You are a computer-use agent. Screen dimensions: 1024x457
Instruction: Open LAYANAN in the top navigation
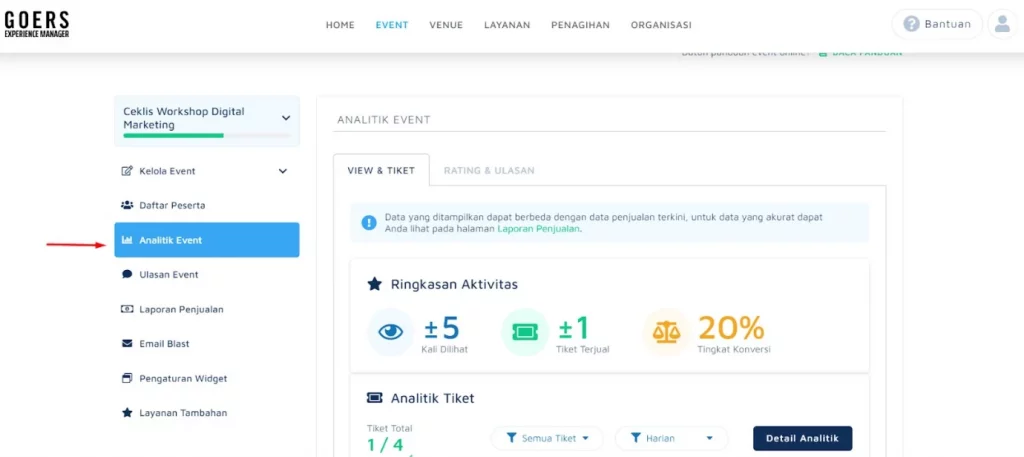(x=507, y=25)
